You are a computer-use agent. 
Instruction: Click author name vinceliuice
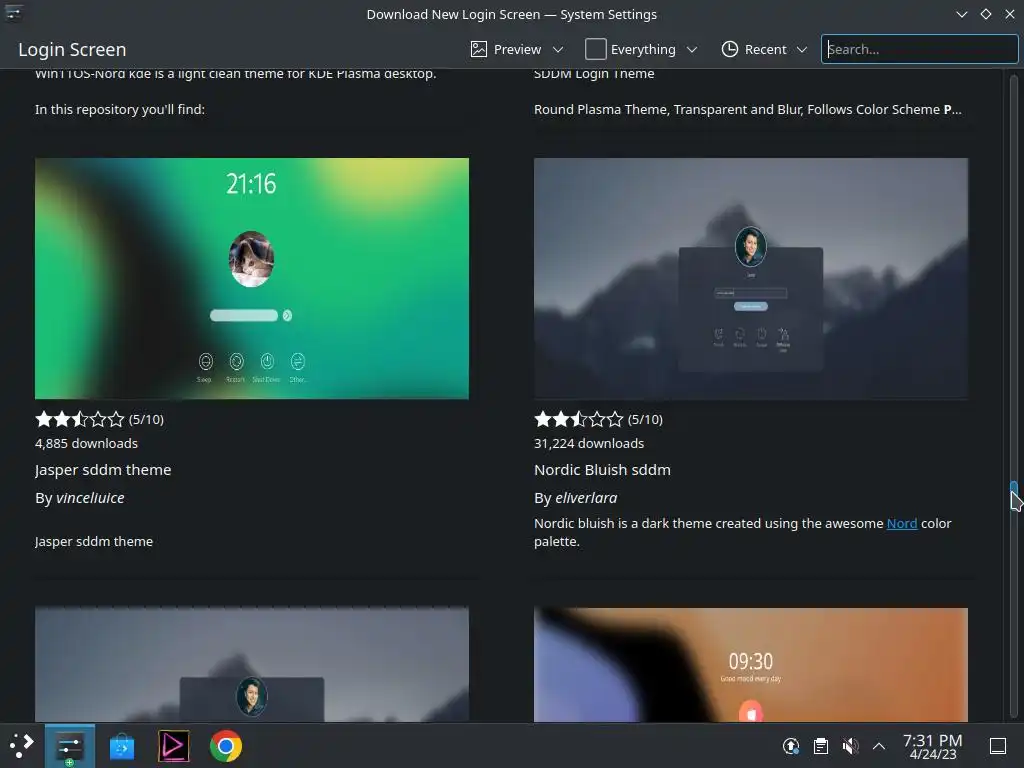click(x=90, y=498)
